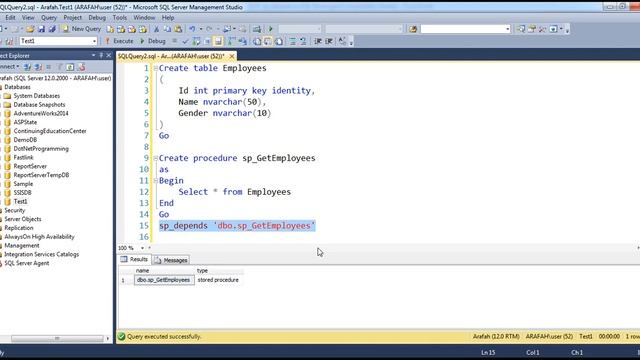
Task: Collapse the Create procedure code block
Action: pyautogui.click(x=156, y=158)
